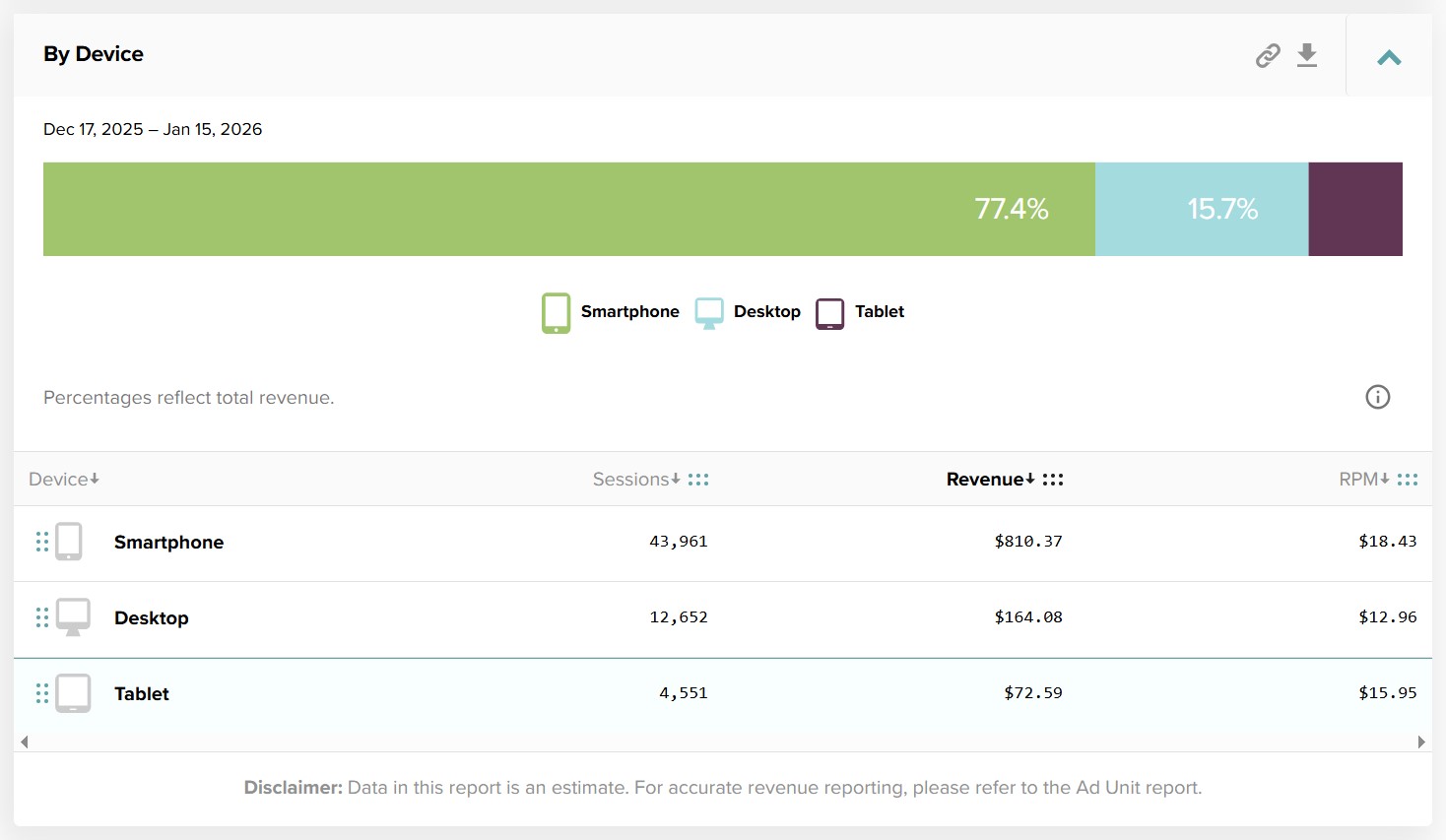Image resolution: width=1446 pixels, height=840 pixels.
Task: Grab the Tablet row drag handle
Action: pyautogui.click(x=42, y=693)
